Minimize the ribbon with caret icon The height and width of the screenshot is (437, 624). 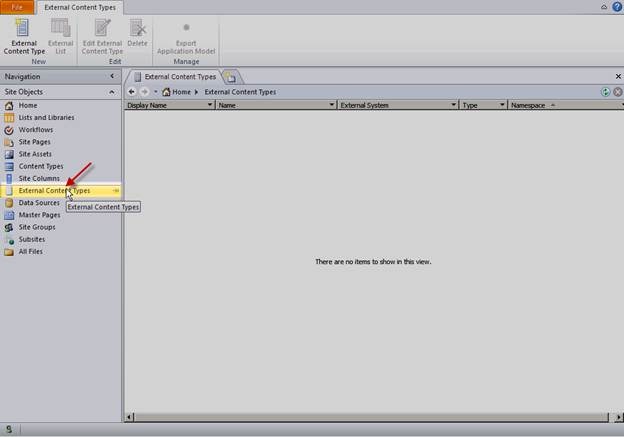pyautogui.click(x=604, y=7)
